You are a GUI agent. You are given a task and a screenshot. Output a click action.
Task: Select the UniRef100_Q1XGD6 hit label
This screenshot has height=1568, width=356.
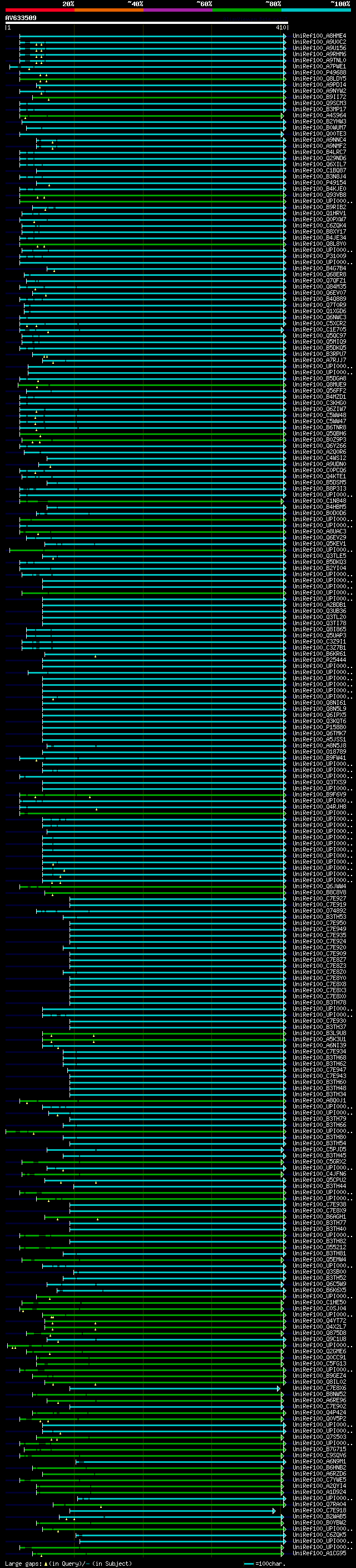319,311
